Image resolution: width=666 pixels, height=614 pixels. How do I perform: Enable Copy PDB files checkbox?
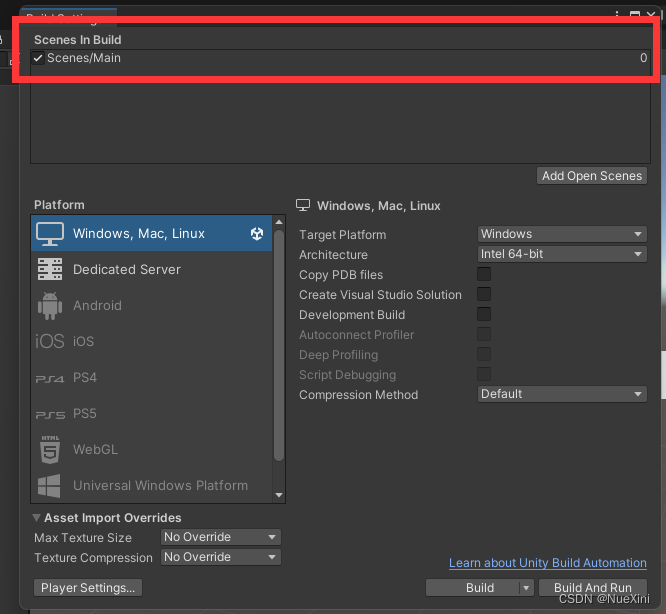coord(484,274)
